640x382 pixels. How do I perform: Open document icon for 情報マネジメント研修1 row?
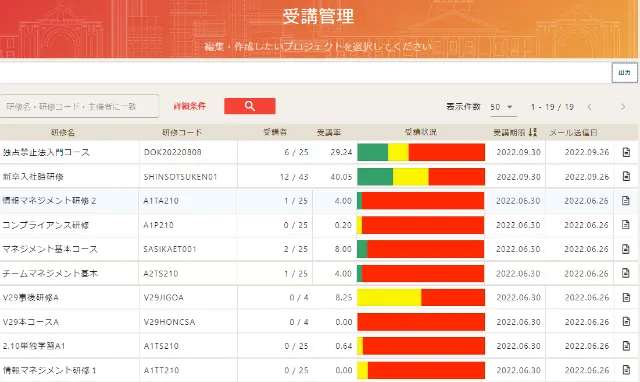point(626,370)
